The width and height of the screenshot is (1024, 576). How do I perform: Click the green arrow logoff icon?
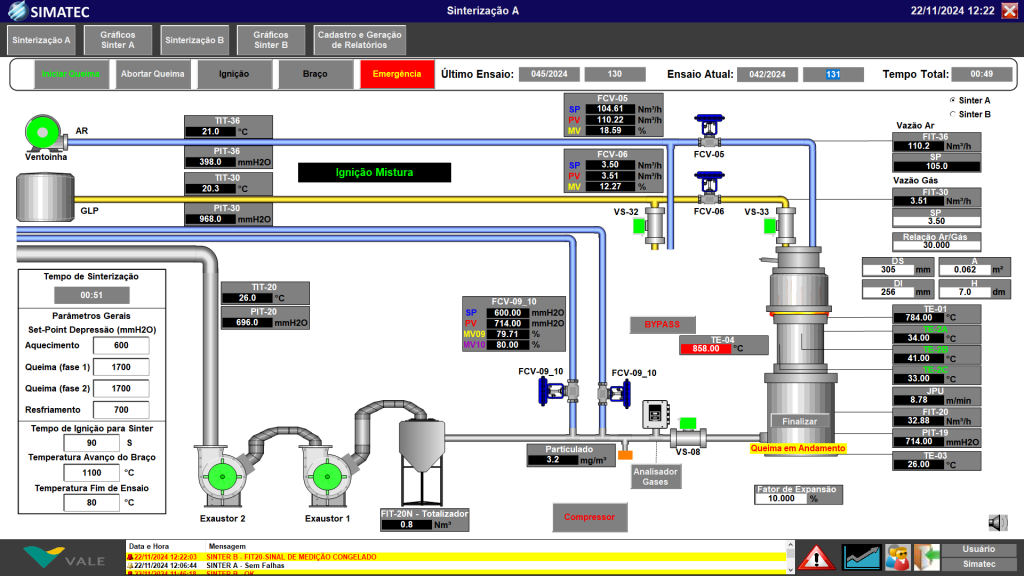(x=927, y=556)
